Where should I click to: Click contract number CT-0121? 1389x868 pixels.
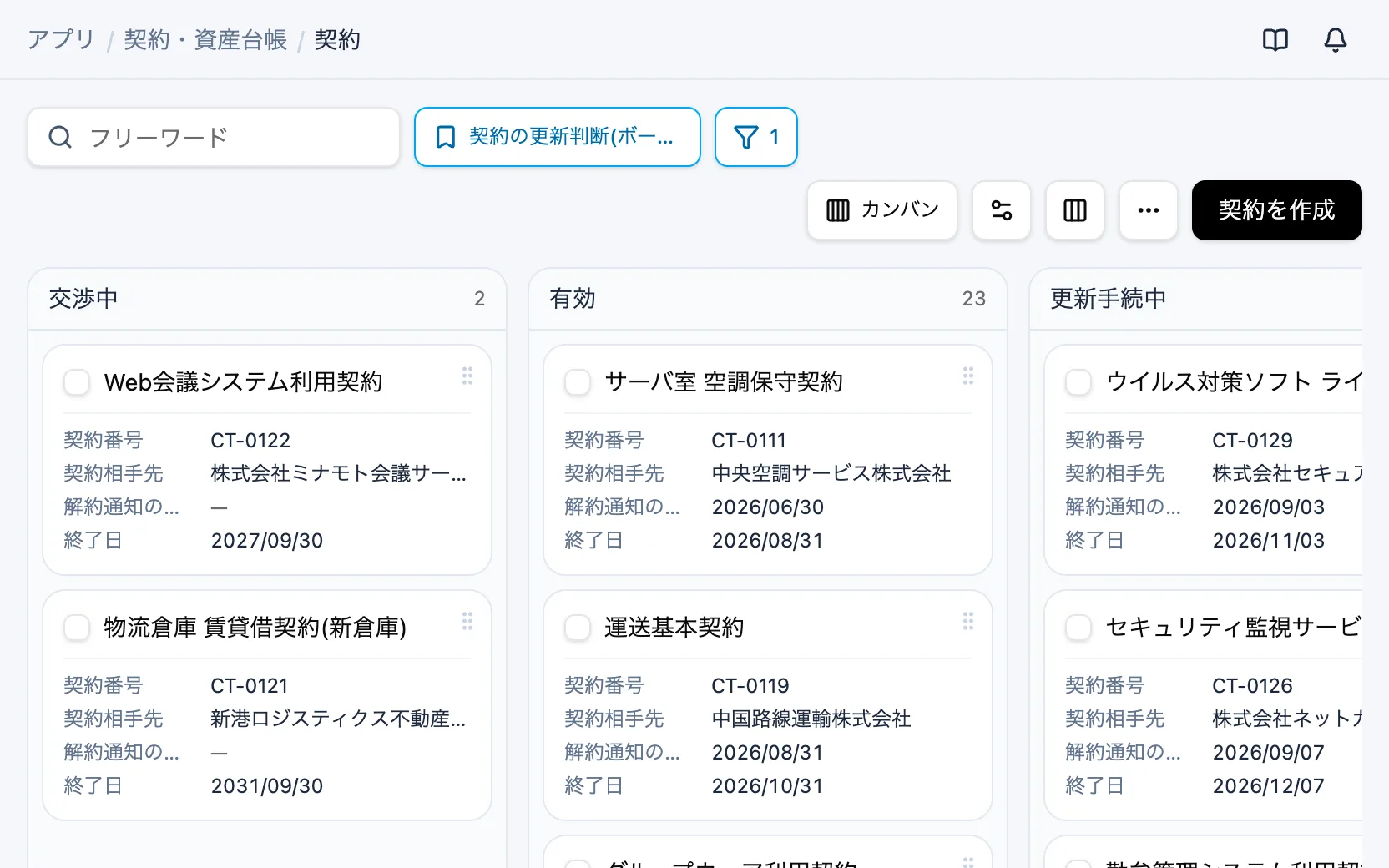tap(250, 685)
